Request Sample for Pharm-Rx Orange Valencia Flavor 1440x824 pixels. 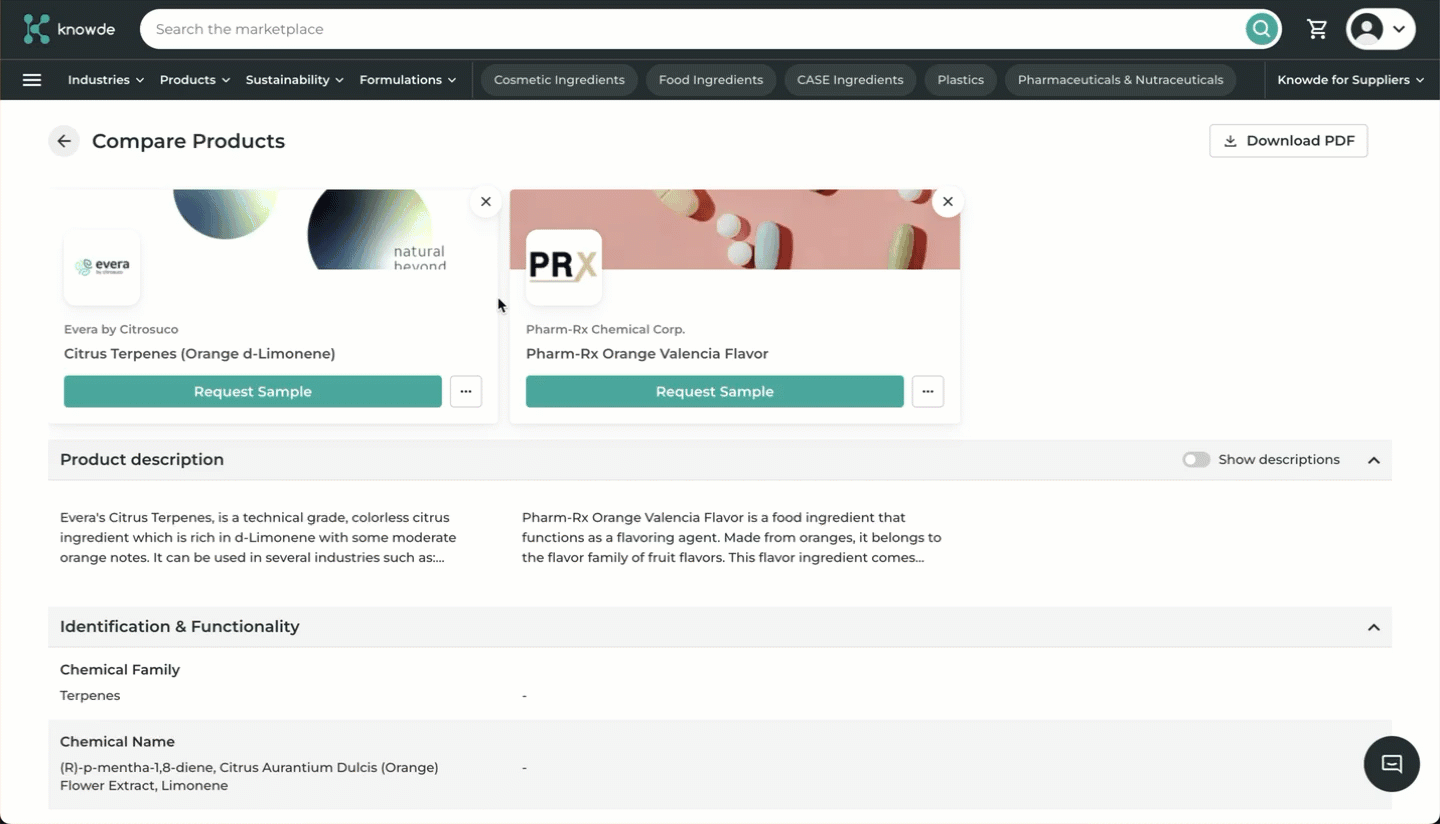715,392
